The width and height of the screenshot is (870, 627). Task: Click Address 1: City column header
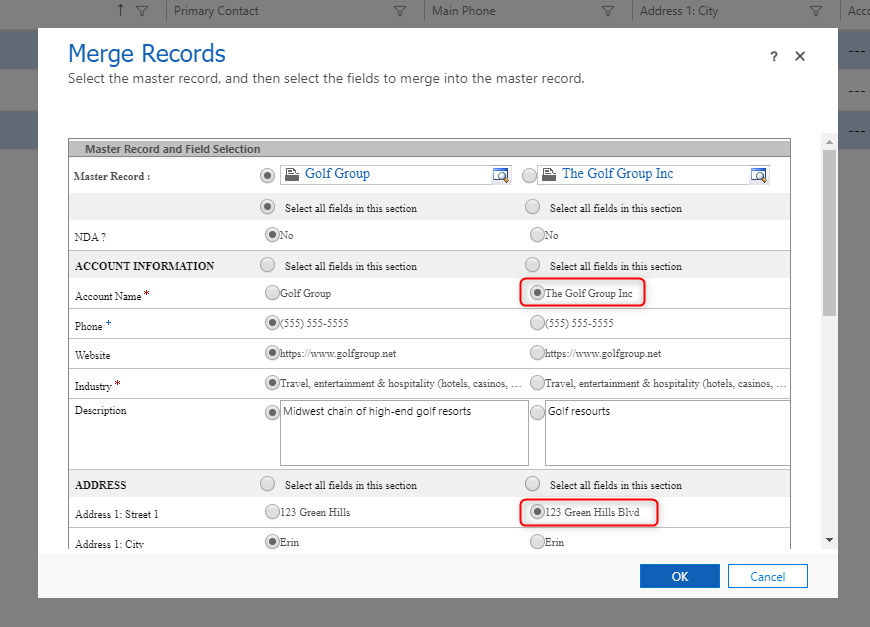tap(679, 11)
